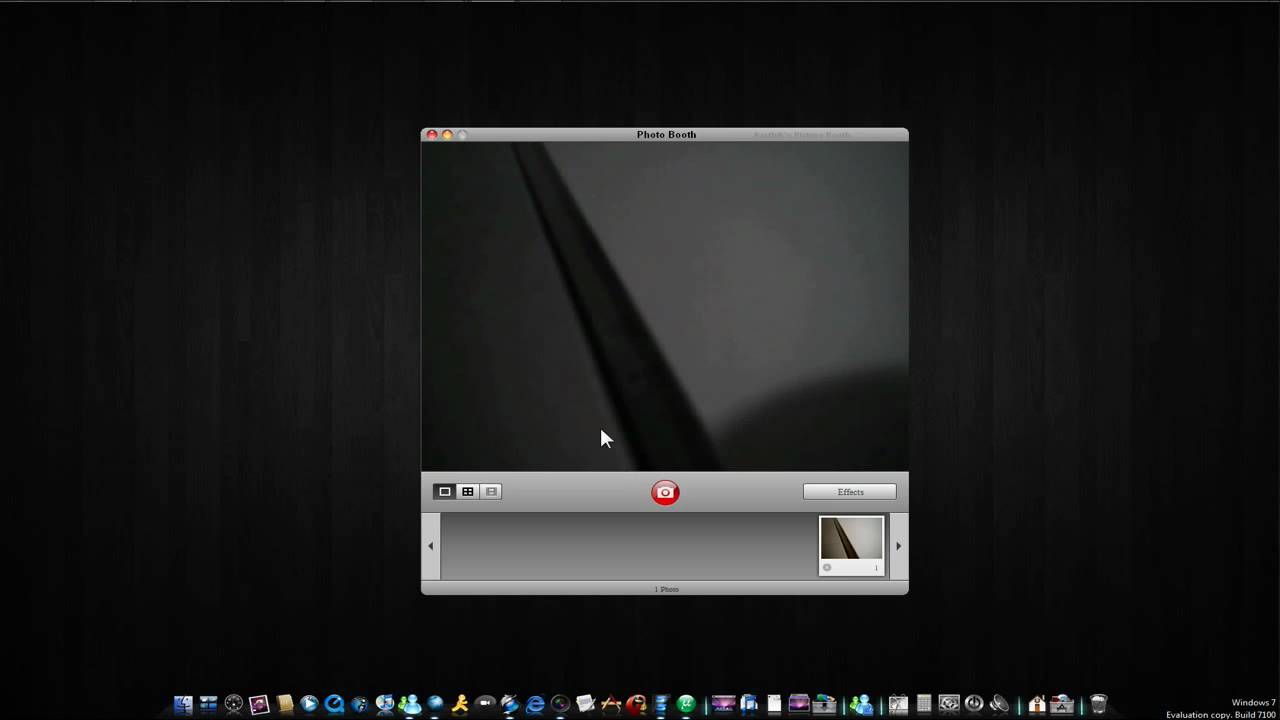Select the movie clip mode button
The image size is (1280, 720).
(491, 491)
